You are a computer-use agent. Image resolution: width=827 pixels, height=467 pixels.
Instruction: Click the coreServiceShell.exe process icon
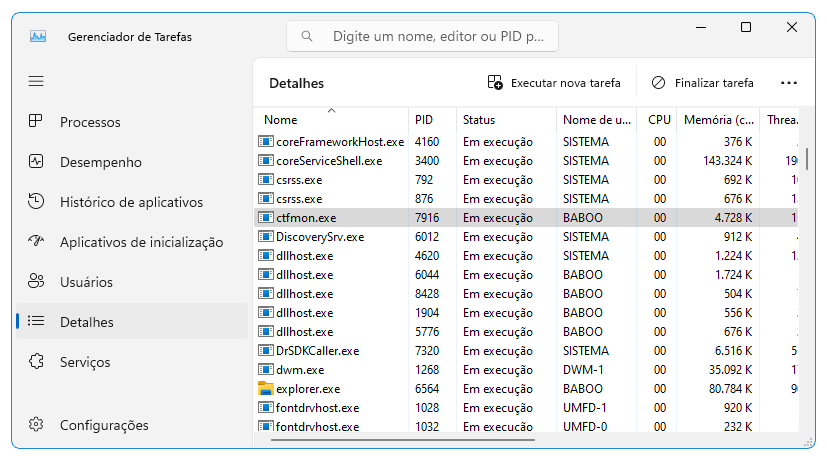[x=266, y=160]
